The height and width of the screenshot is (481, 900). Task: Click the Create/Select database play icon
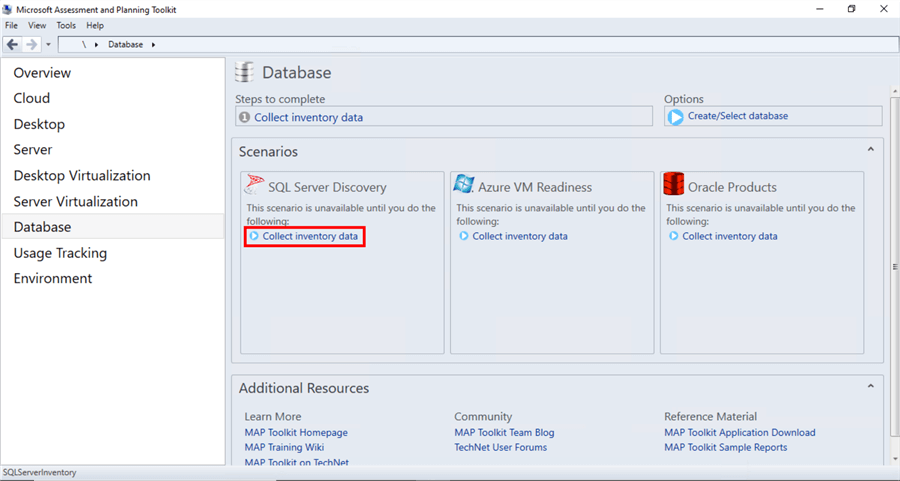(x=676, y=117)
